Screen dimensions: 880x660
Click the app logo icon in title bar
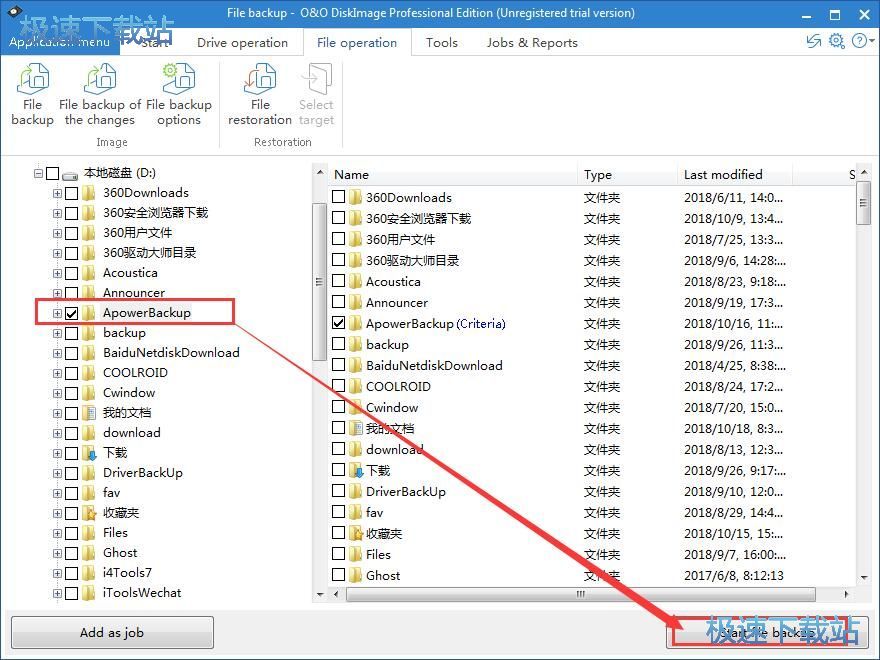(x=15, y=10)
